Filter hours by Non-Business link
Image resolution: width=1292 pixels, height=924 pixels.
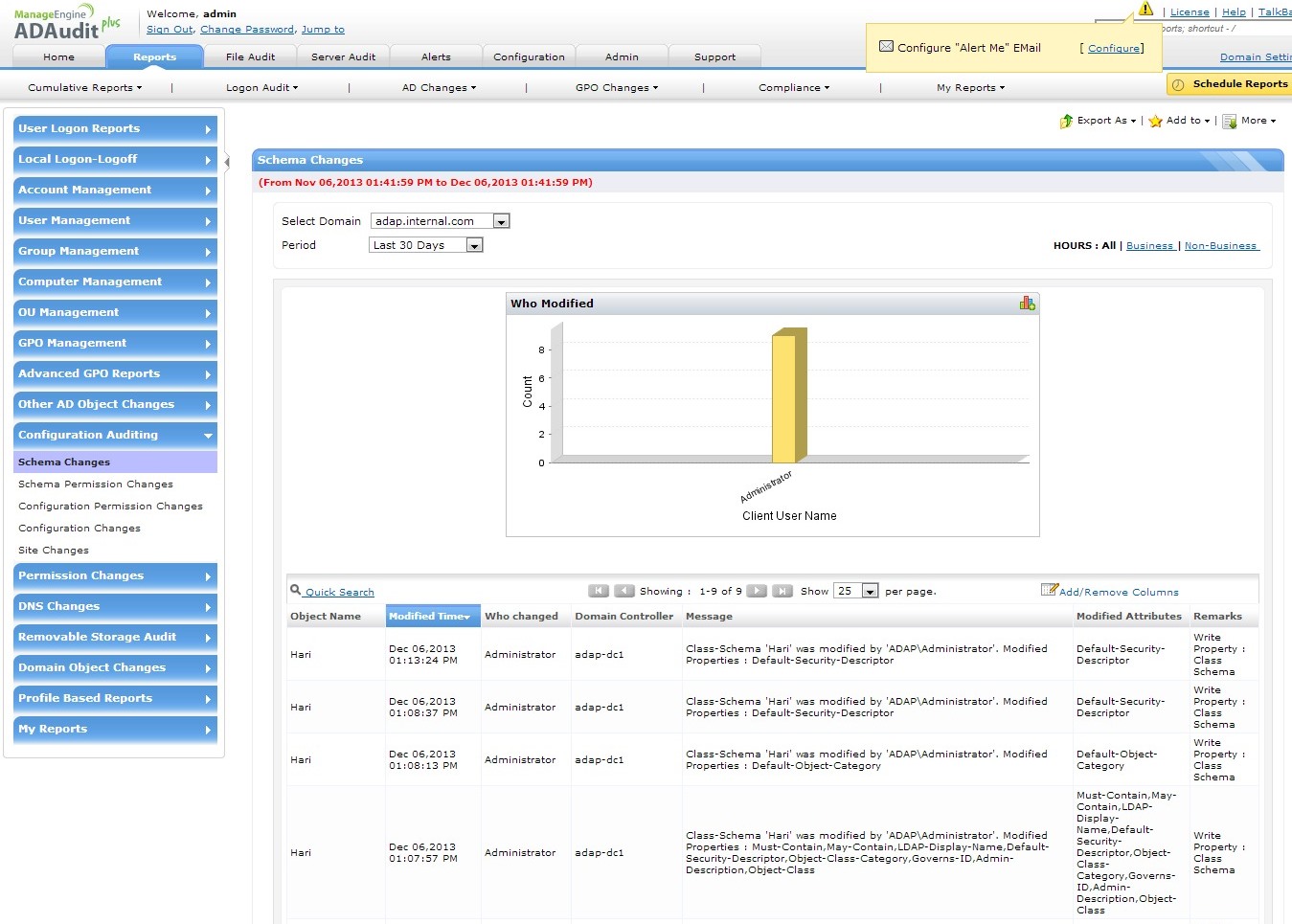[1220, 246]
